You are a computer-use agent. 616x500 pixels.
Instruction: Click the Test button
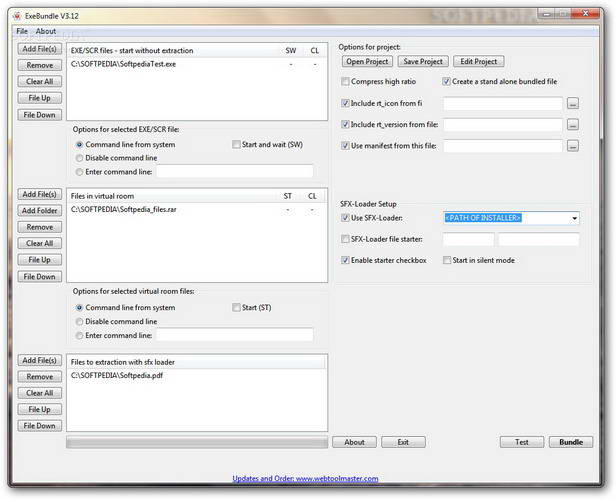pyautogui.click(x=522, y=442)
